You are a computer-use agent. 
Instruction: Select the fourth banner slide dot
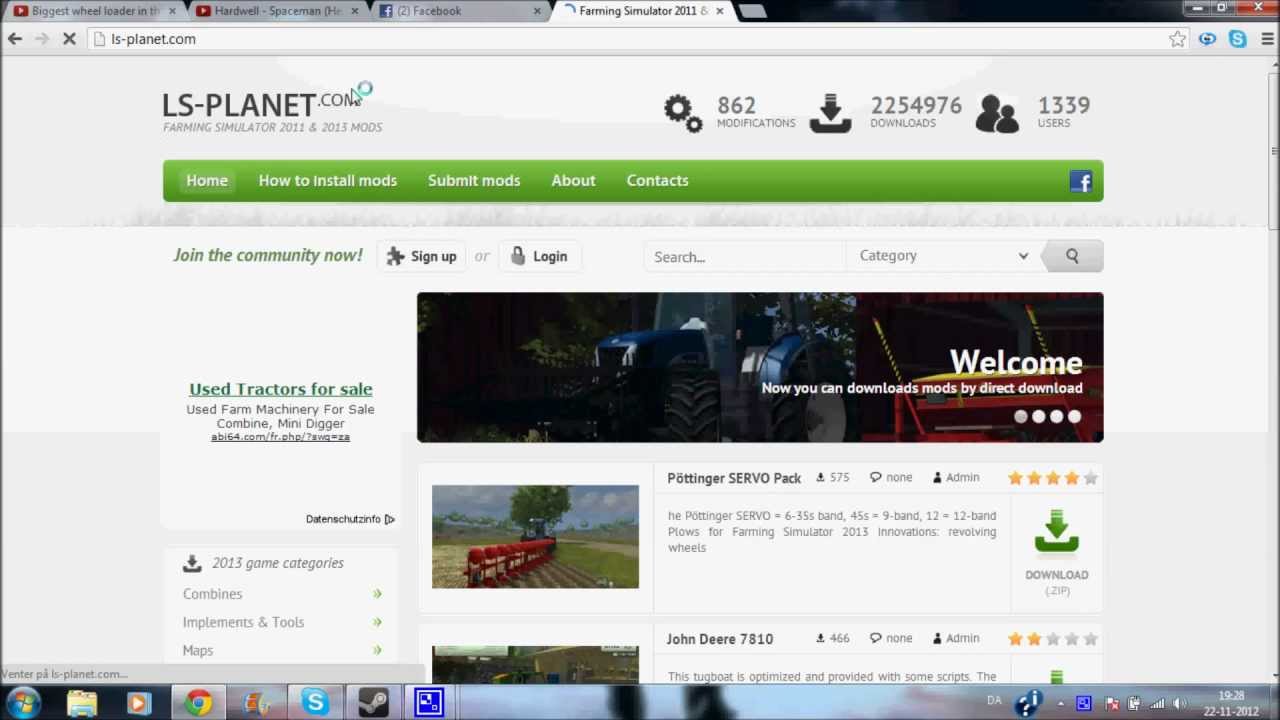pos(1075,416)
